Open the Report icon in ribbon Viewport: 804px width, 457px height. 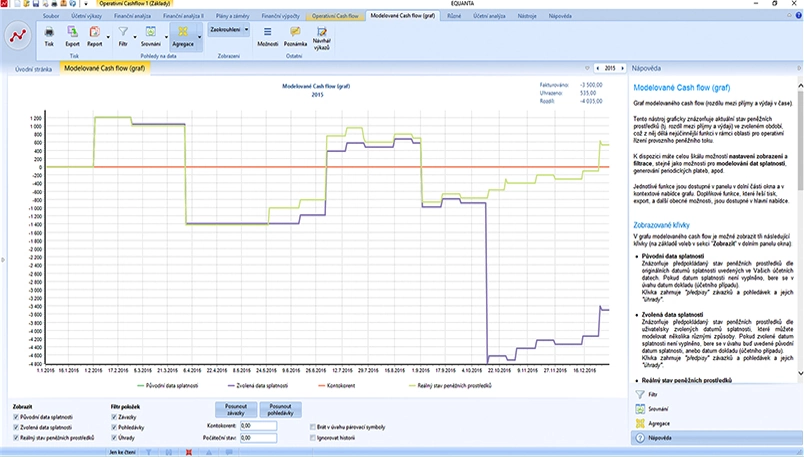(x=94, y=32)
